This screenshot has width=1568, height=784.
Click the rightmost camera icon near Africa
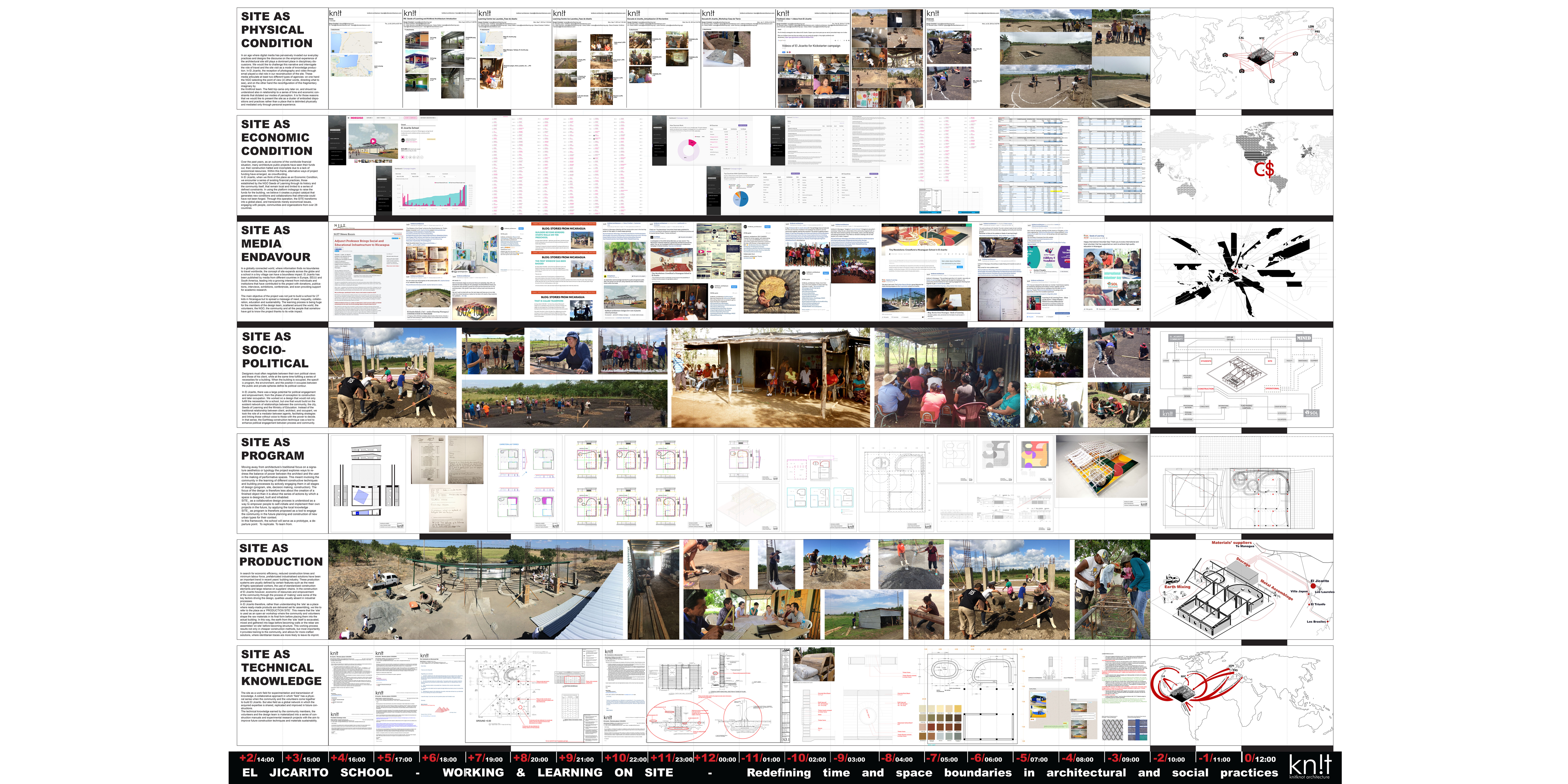point(1295,54)
